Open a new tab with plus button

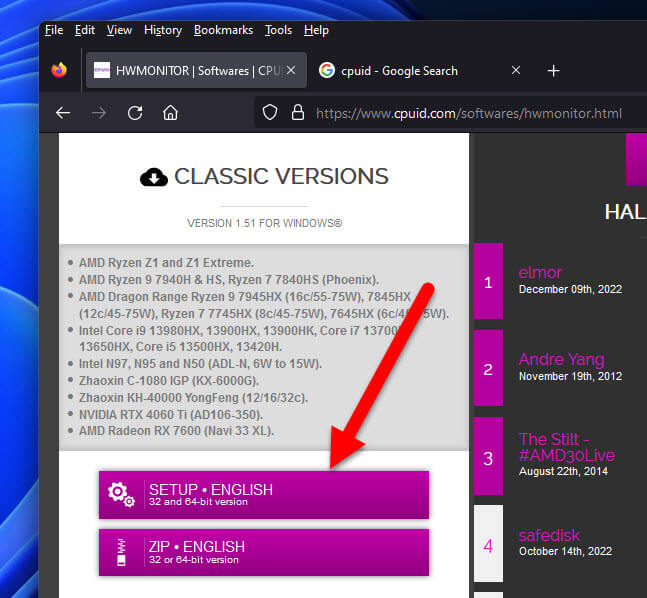pyautogui.click(x=553, y=71)
